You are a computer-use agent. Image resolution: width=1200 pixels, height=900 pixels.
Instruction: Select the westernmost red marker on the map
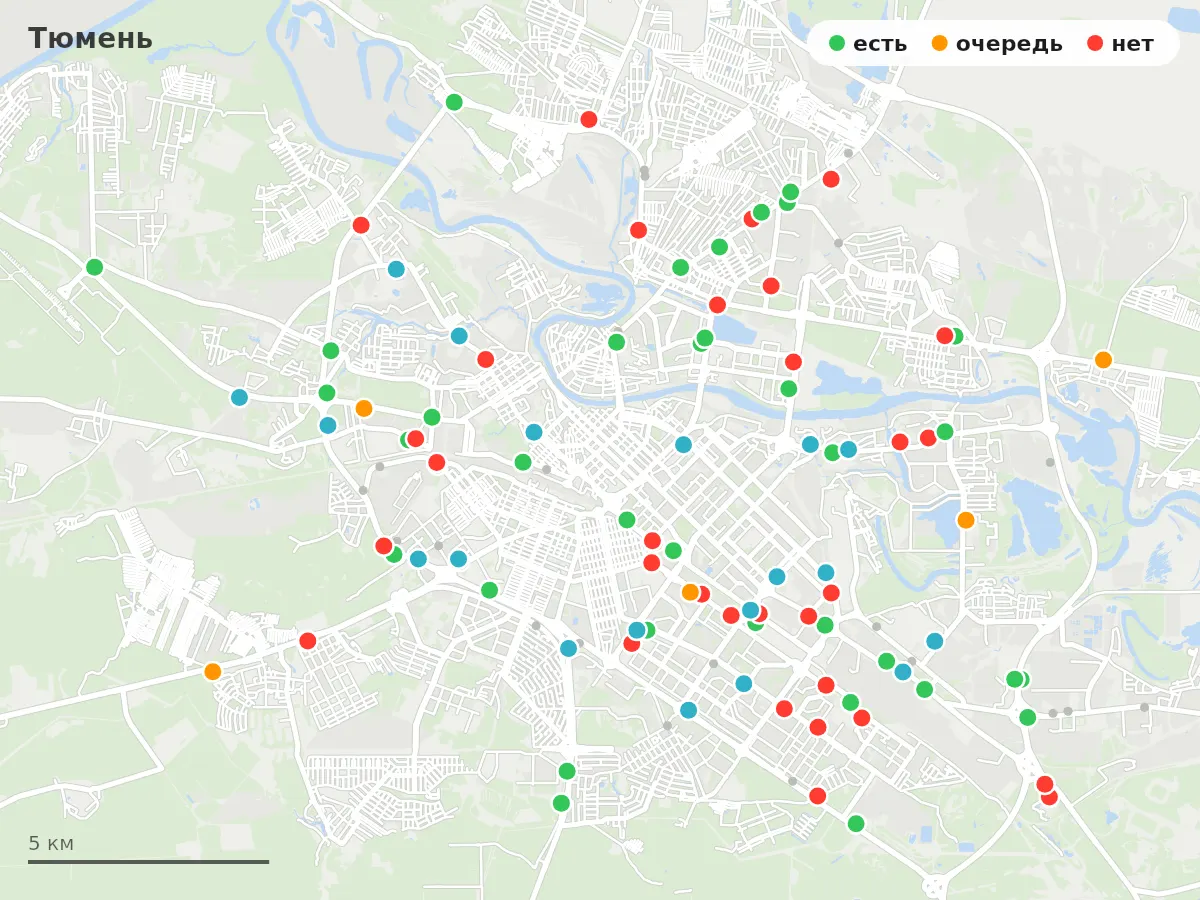(x=307, y=641)
